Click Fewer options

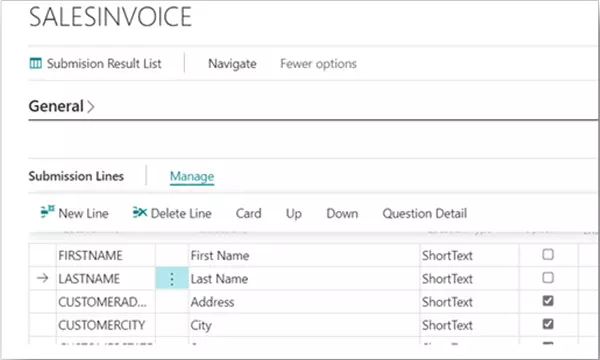(x=318, y=64)
